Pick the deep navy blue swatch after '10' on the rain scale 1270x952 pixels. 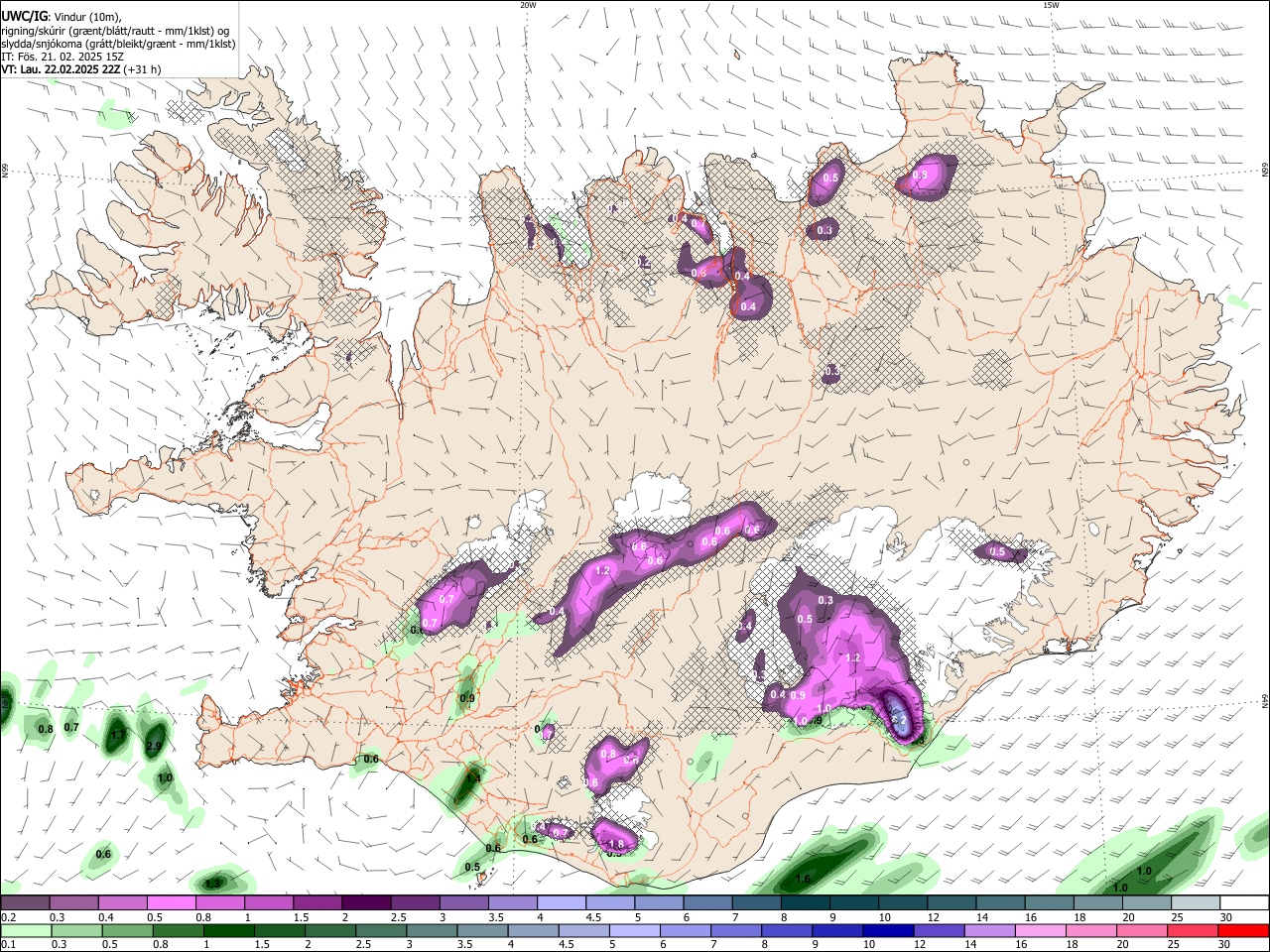coord(888,930)
